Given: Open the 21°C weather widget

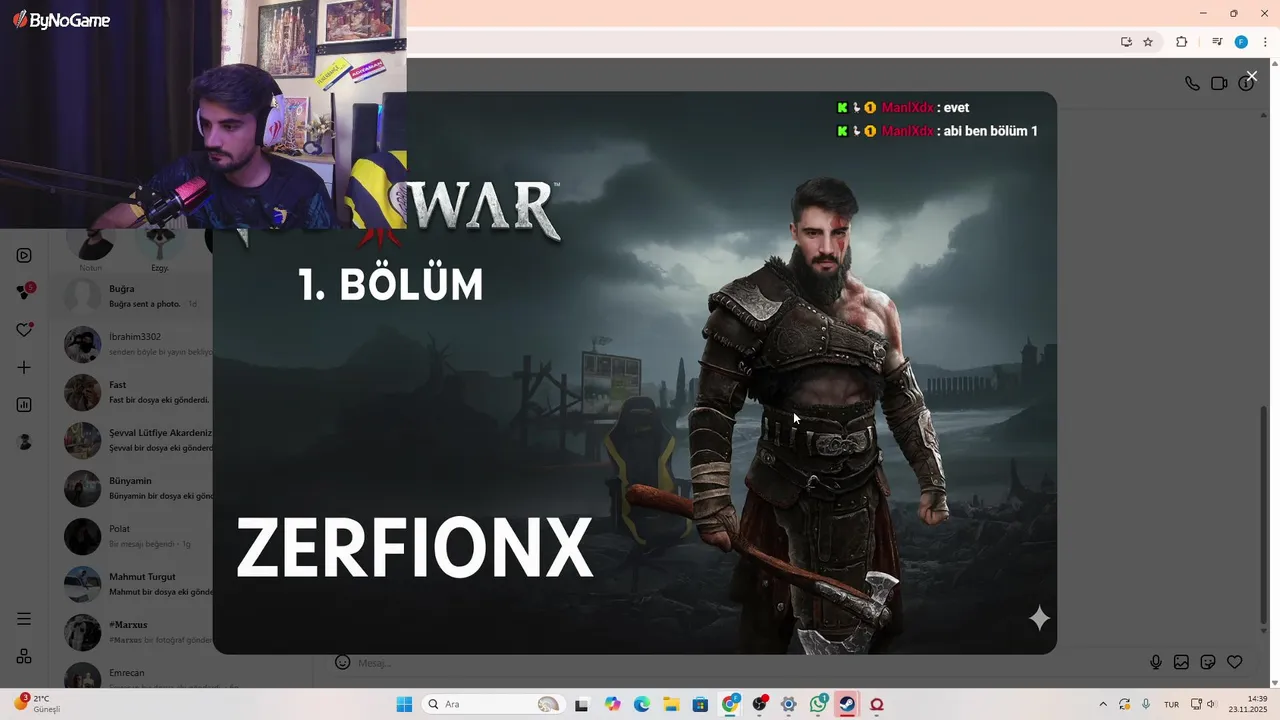Looking at the screenshot, I should pos(38,704).
